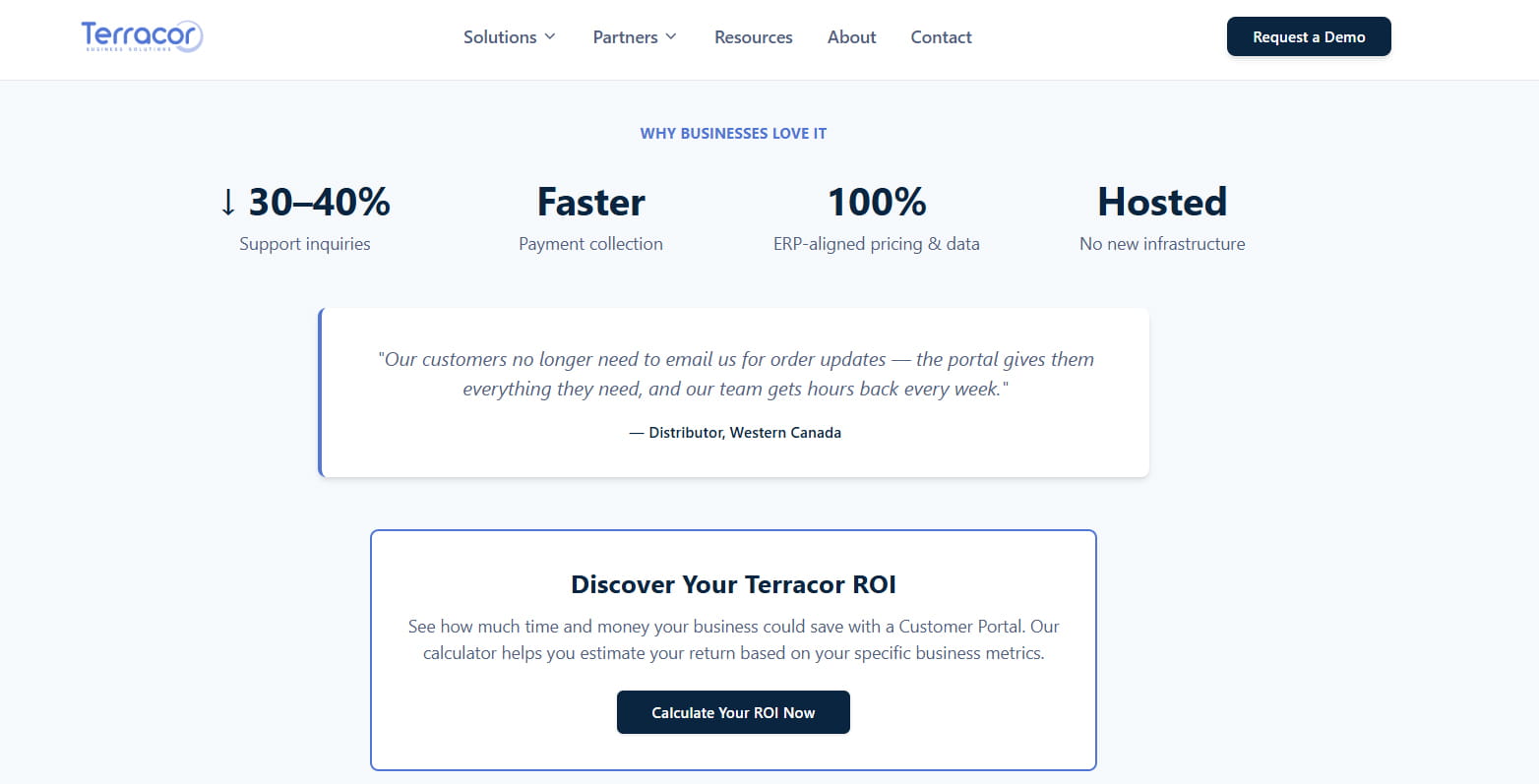
Task: Select the Support inquiries caption
Action: [x=305, y=244]
